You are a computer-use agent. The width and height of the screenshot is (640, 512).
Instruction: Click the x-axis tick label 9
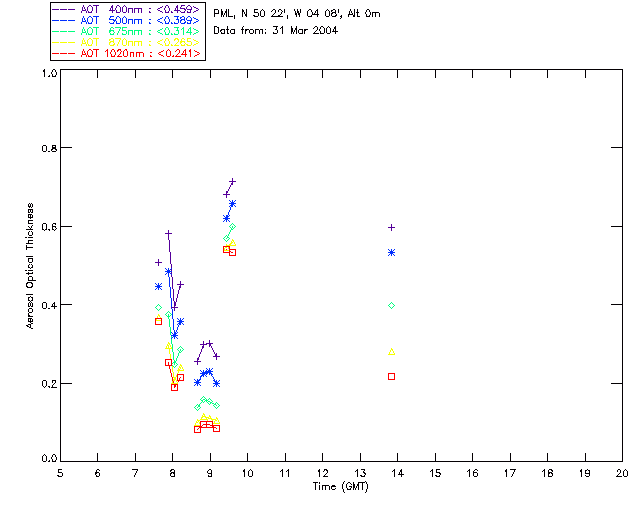pyautogui.click(x=210, y=473)
